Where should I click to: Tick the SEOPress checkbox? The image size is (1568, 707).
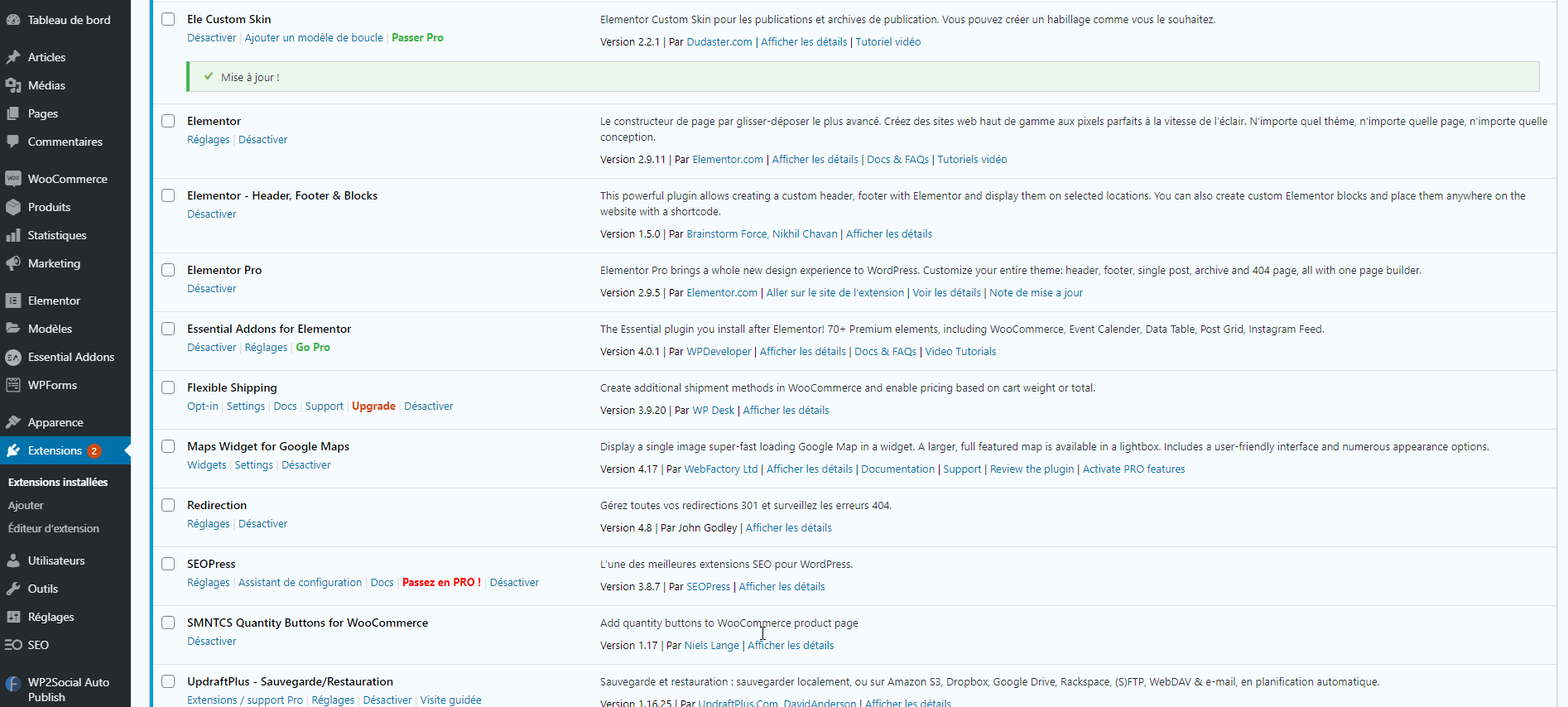tap(168, 564)
